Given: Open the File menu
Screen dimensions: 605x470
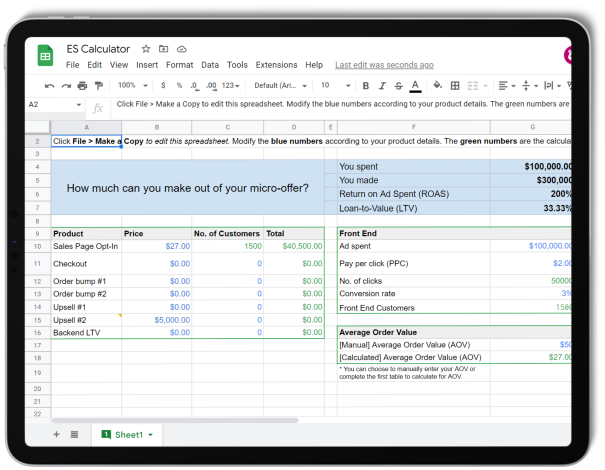Looking at the screenshot, I should (x=72, y=65).
